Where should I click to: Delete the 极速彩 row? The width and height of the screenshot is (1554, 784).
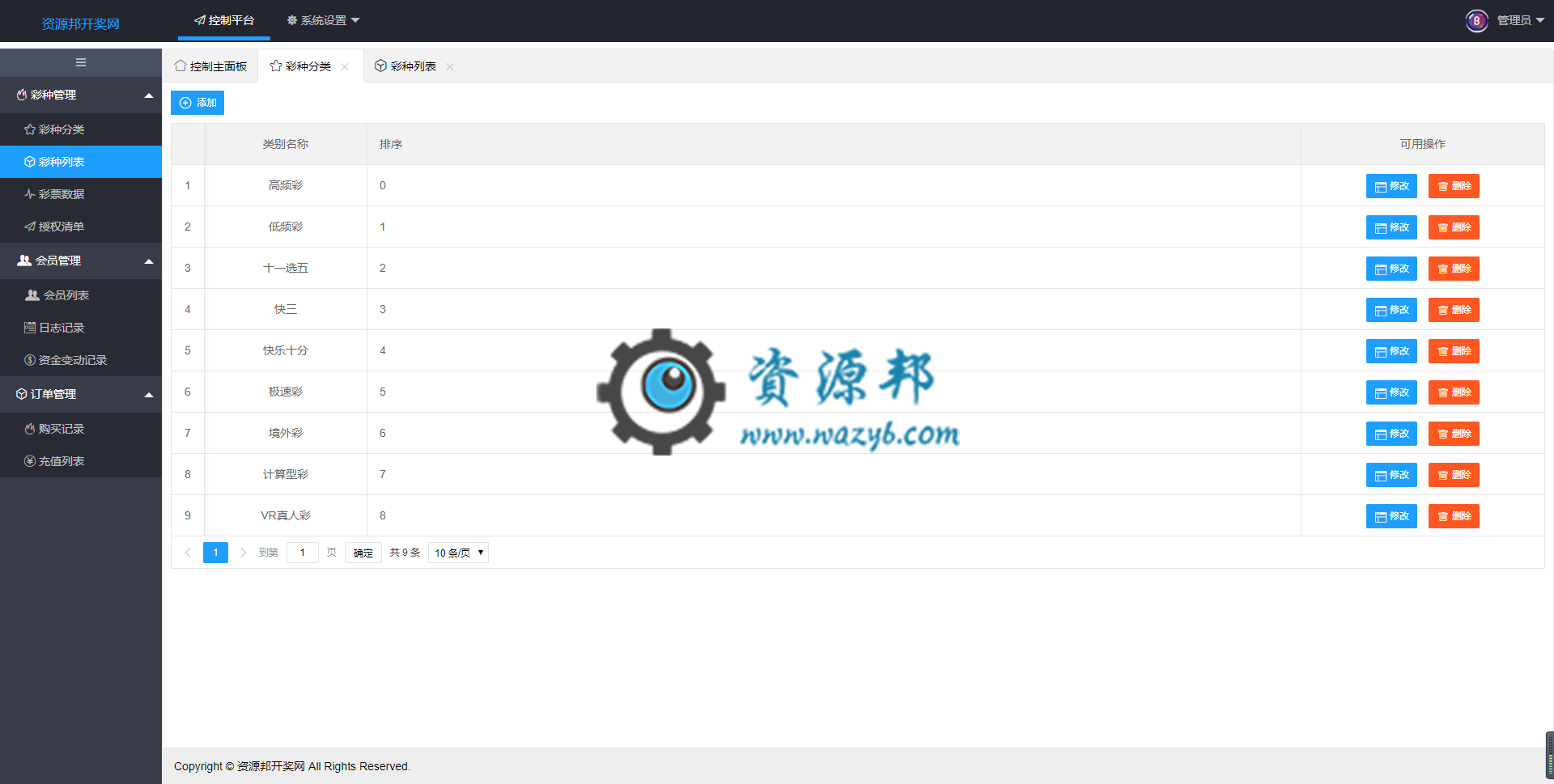[x=1454, y=392]
